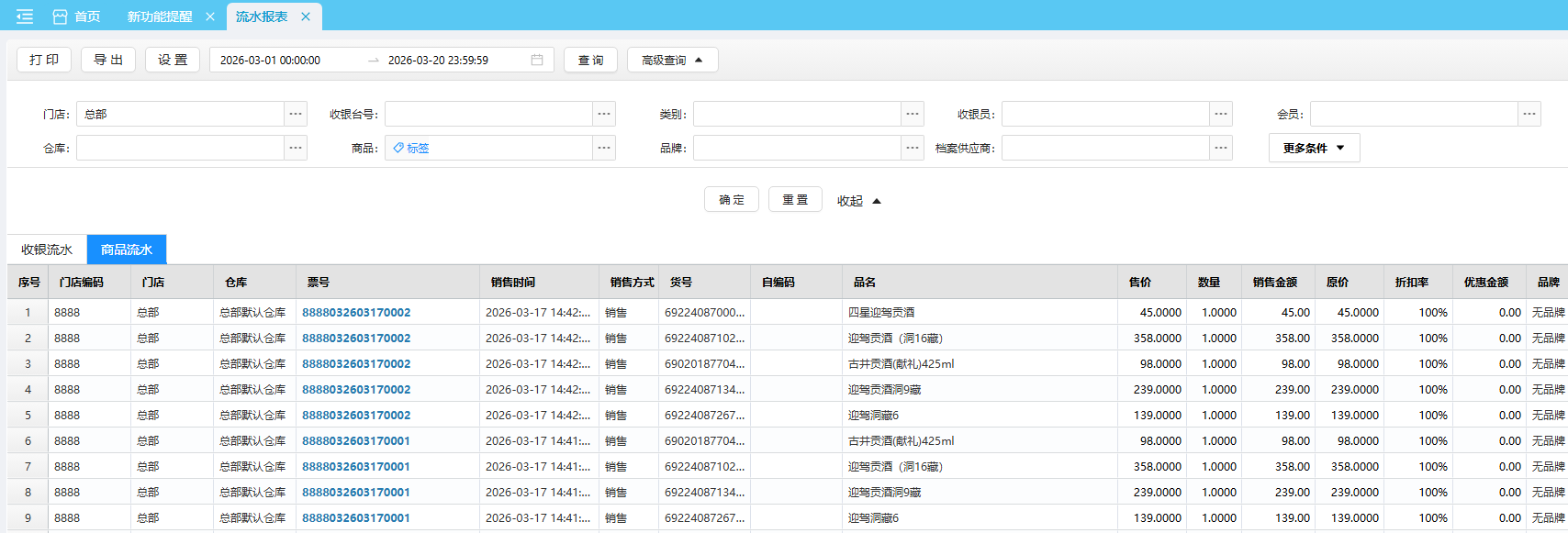Close the 新功能提醒 tab
The width and height of the screenshot is (1568, 533).
click(210, 17)
